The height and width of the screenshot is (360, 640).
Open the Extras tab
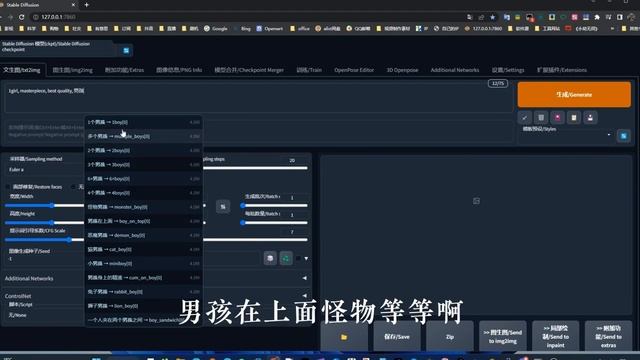click(x=124, y=70)
